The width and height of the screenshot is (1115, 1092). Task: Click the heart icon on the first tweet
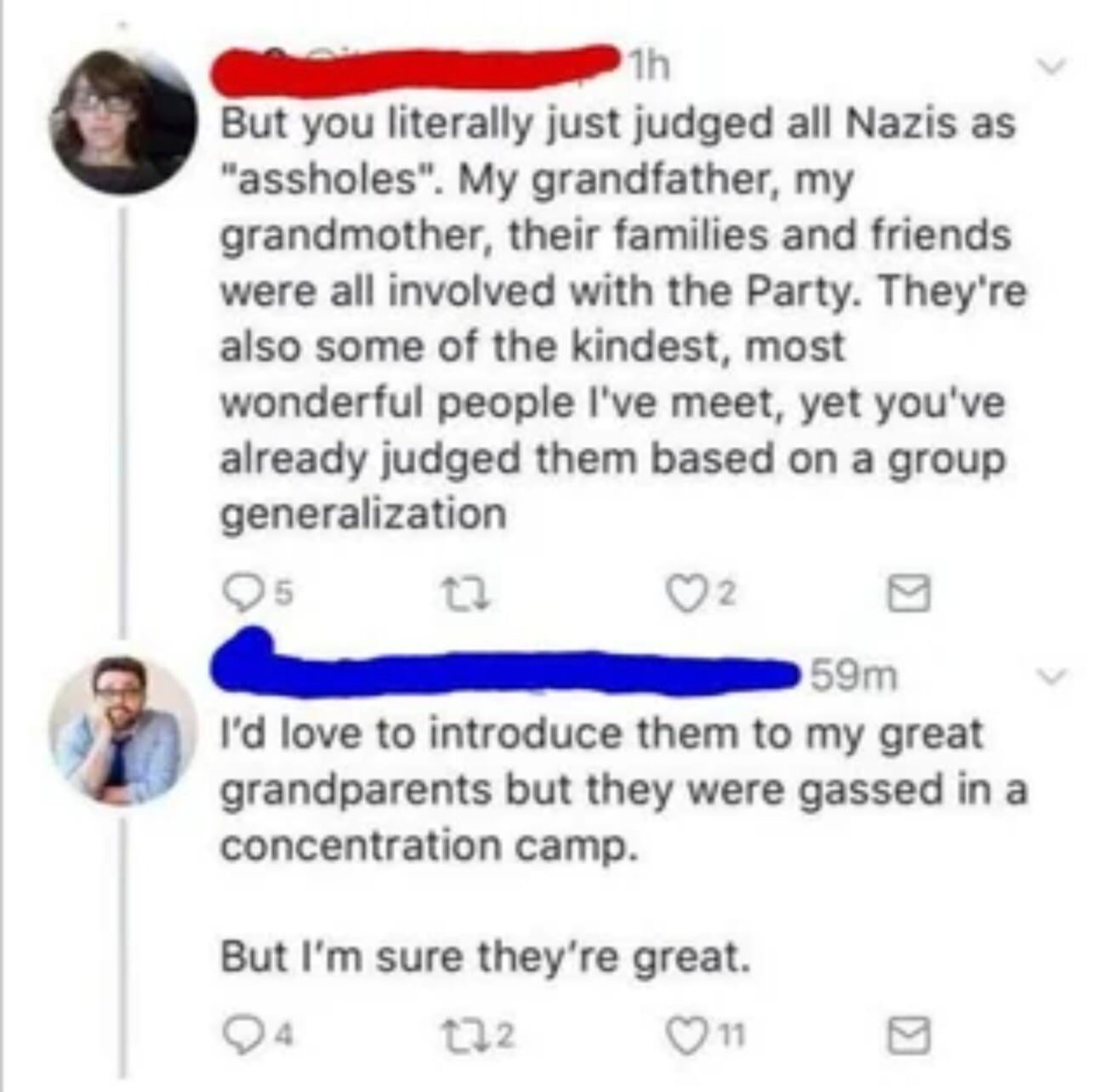pyautogui.click(x=707, y=589)
